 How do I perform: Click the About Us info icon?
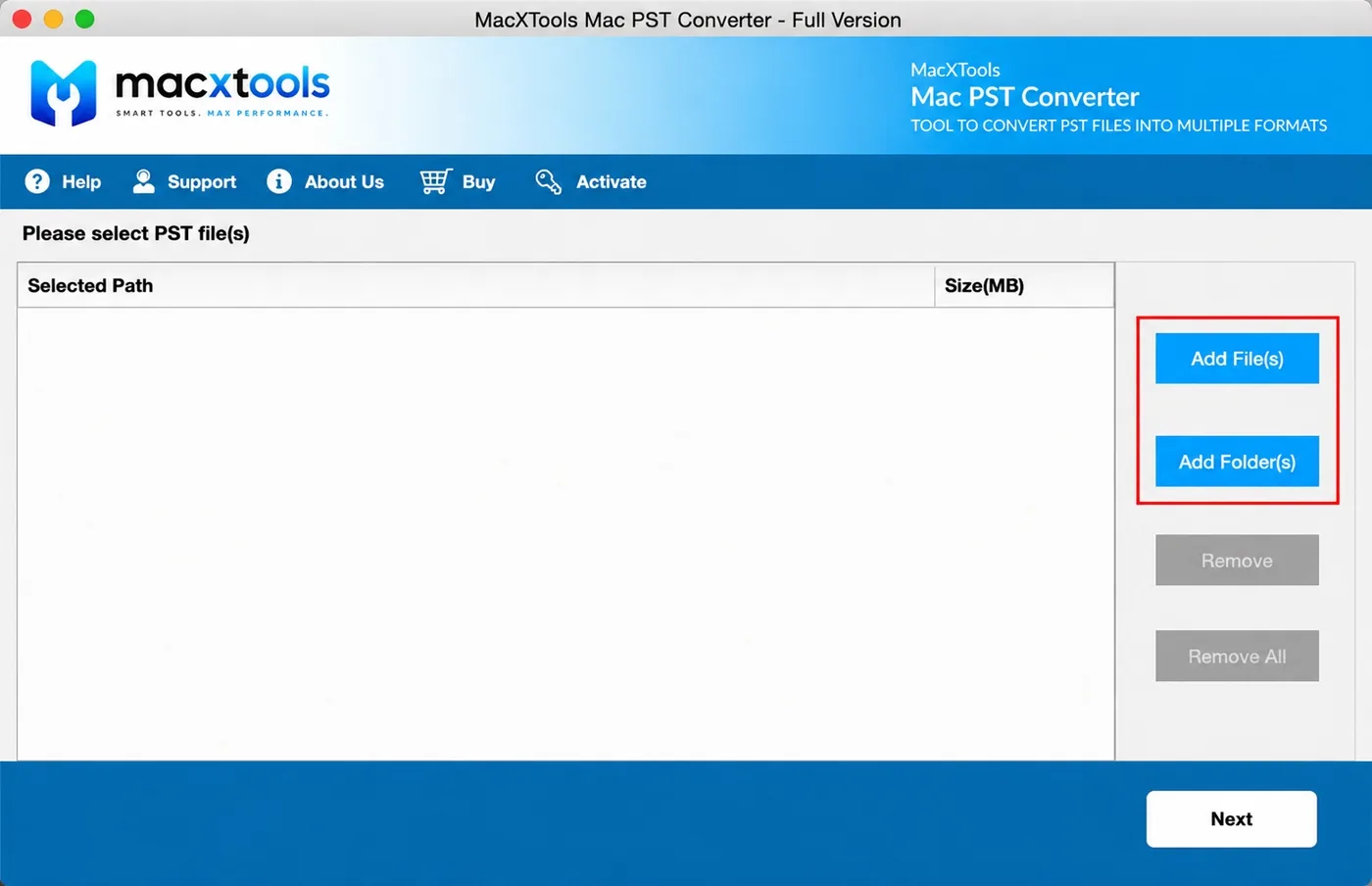279,181
